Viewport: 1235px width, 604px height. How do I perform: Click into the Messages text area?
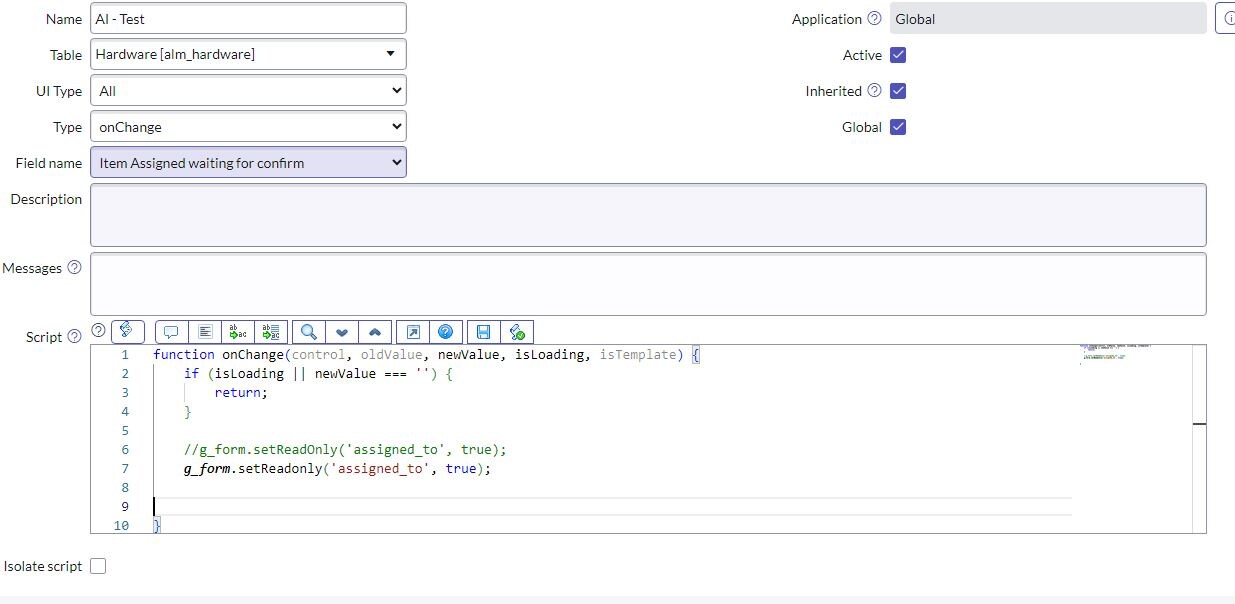click(648, 284)
